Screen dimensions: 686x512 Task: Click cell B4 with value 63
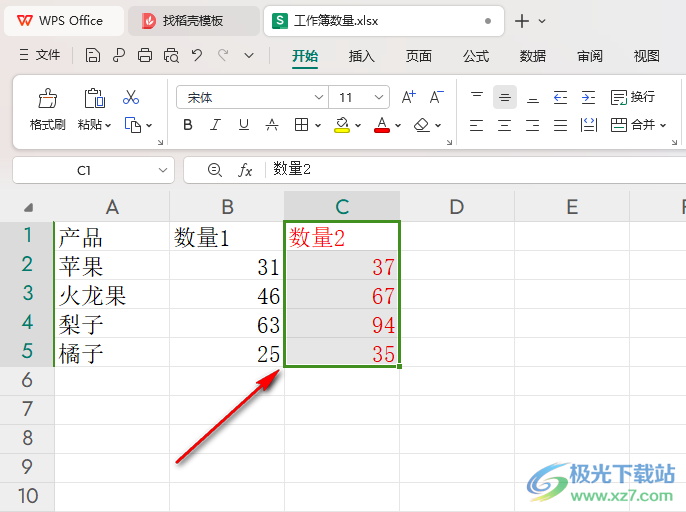click(x=227, y=324)
